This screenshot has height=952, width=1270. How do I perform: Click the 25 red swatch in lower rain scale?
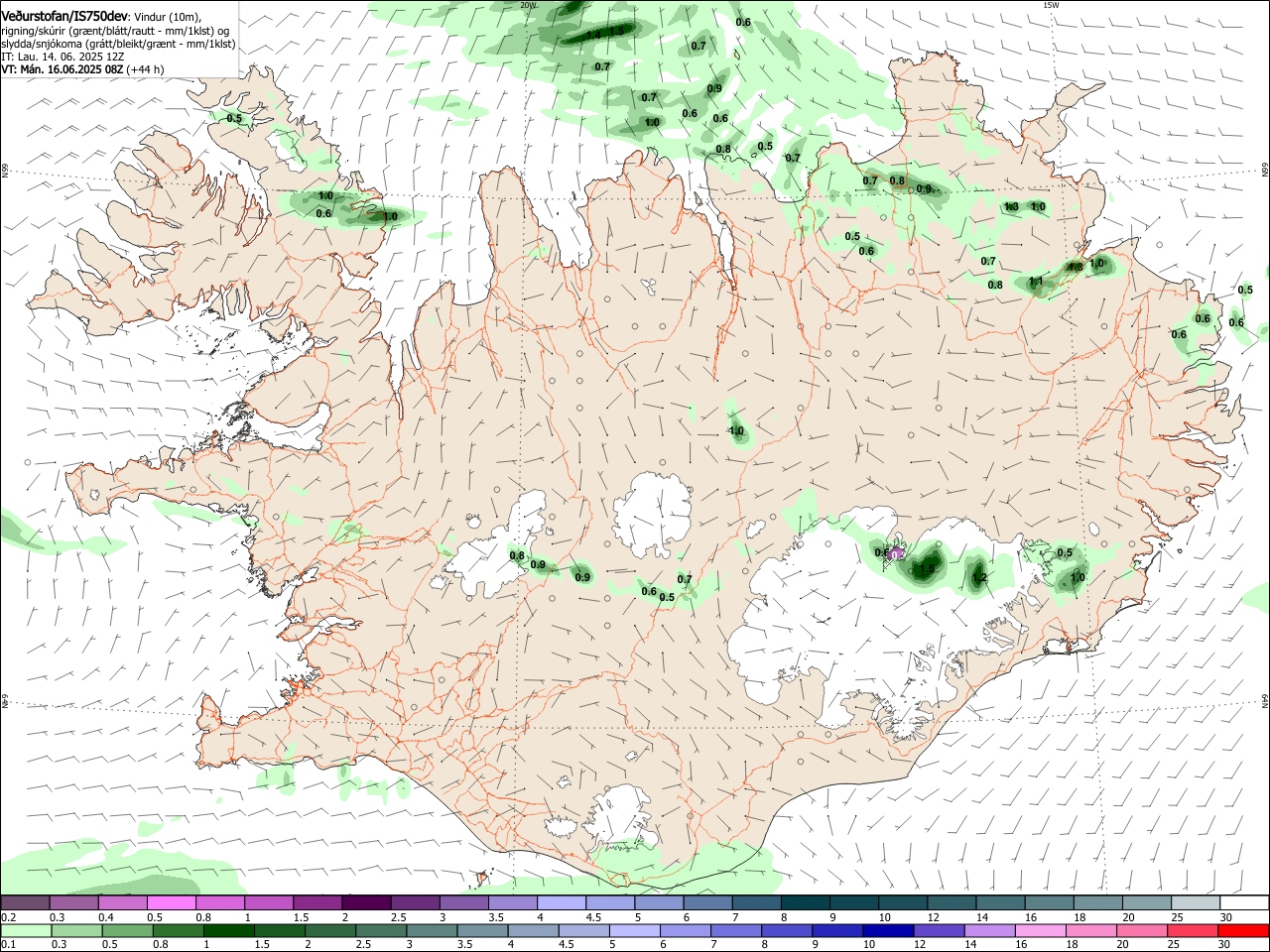[1192, 931]
